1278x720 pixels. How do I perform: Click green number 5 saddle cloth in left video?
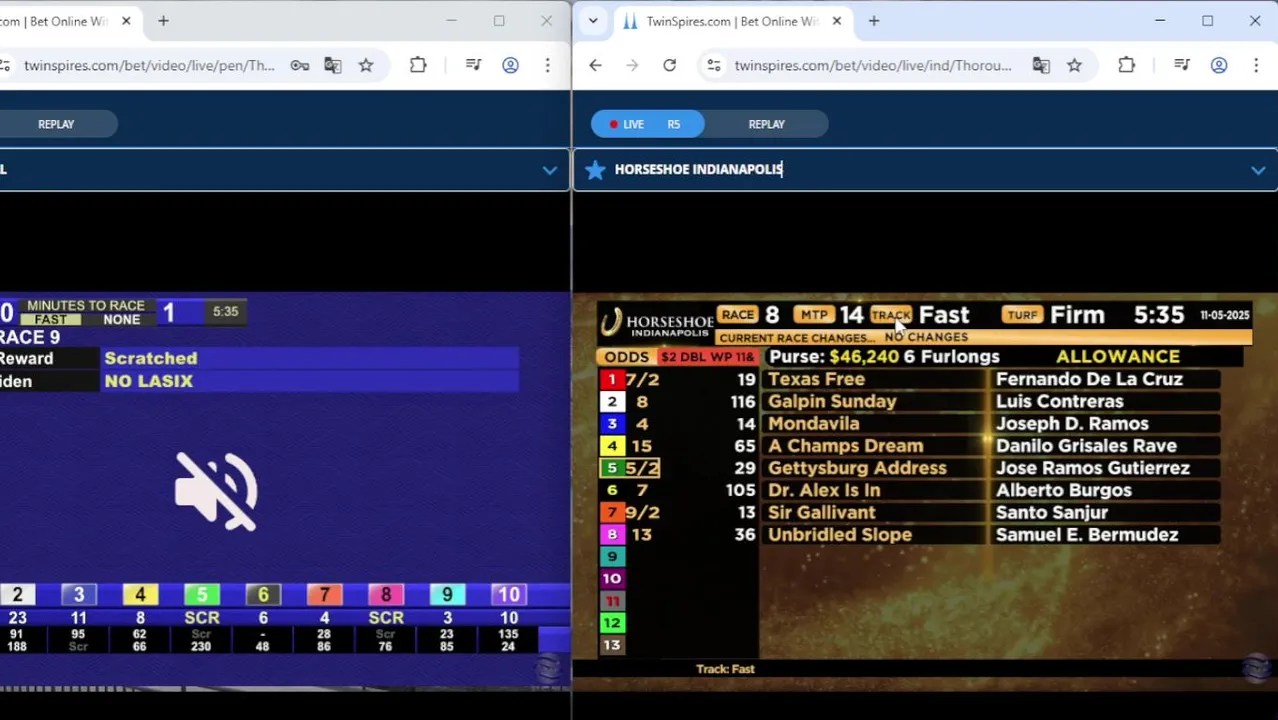[x=202, y=595]
